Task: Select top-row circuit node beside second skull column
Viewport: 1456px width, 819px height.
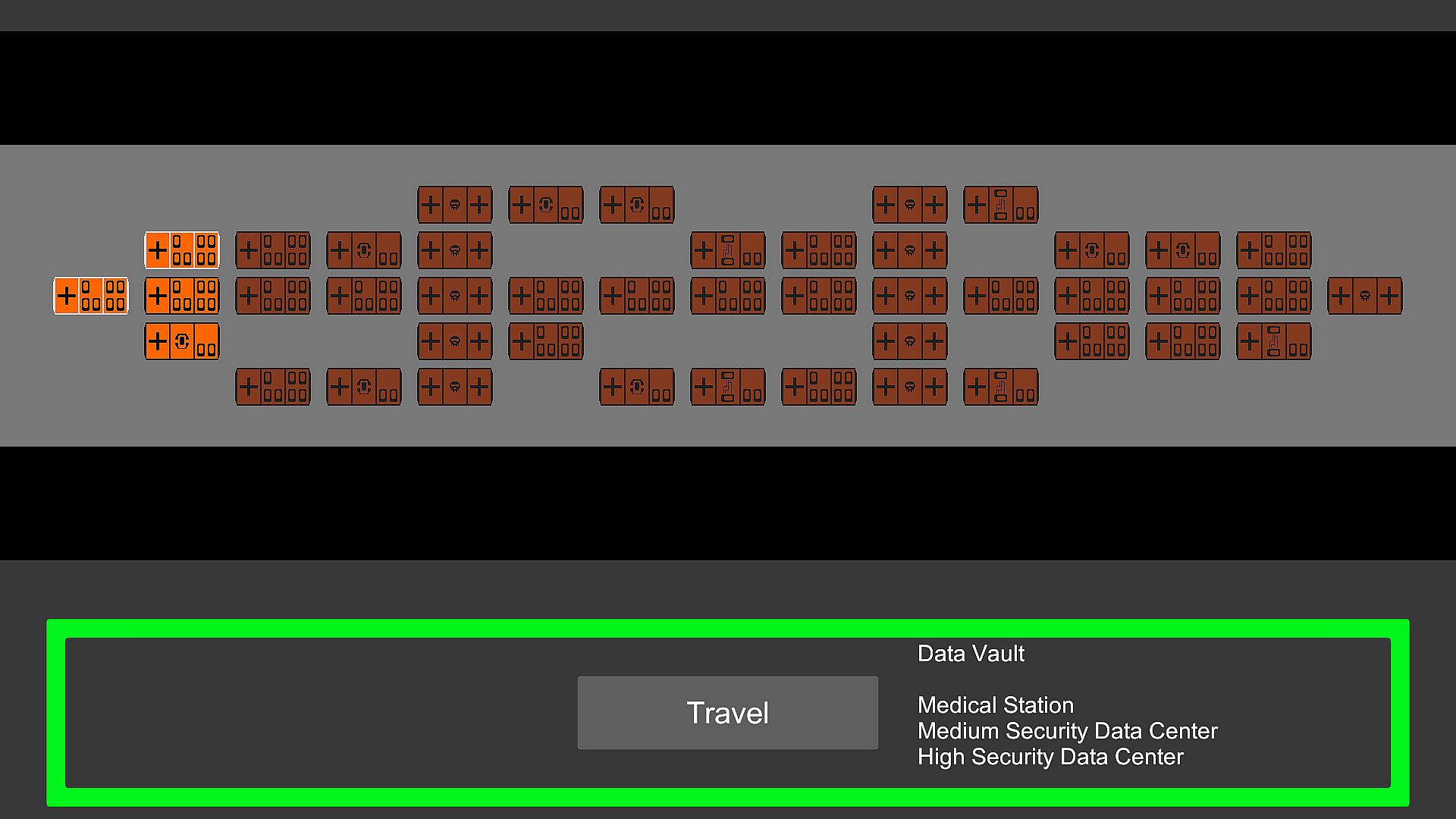Action: pyautogui.click(x=1001, y=205)
